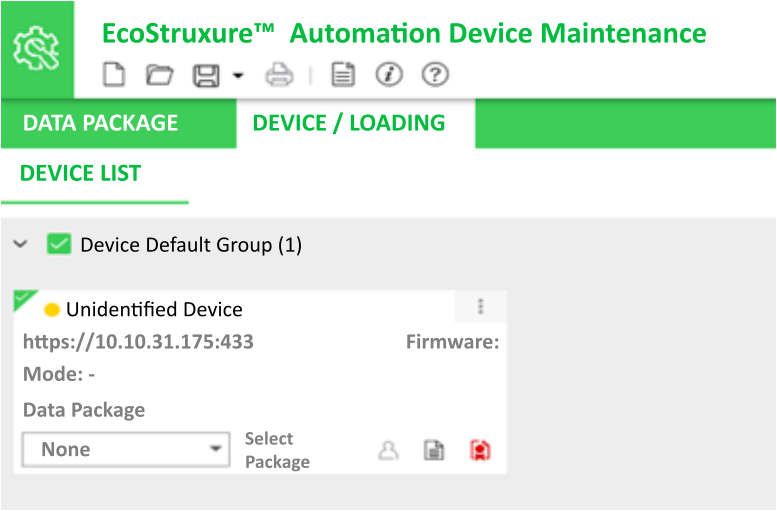
Task: Click the red certificate icon on device card
Action: click(x=480, y=451)
